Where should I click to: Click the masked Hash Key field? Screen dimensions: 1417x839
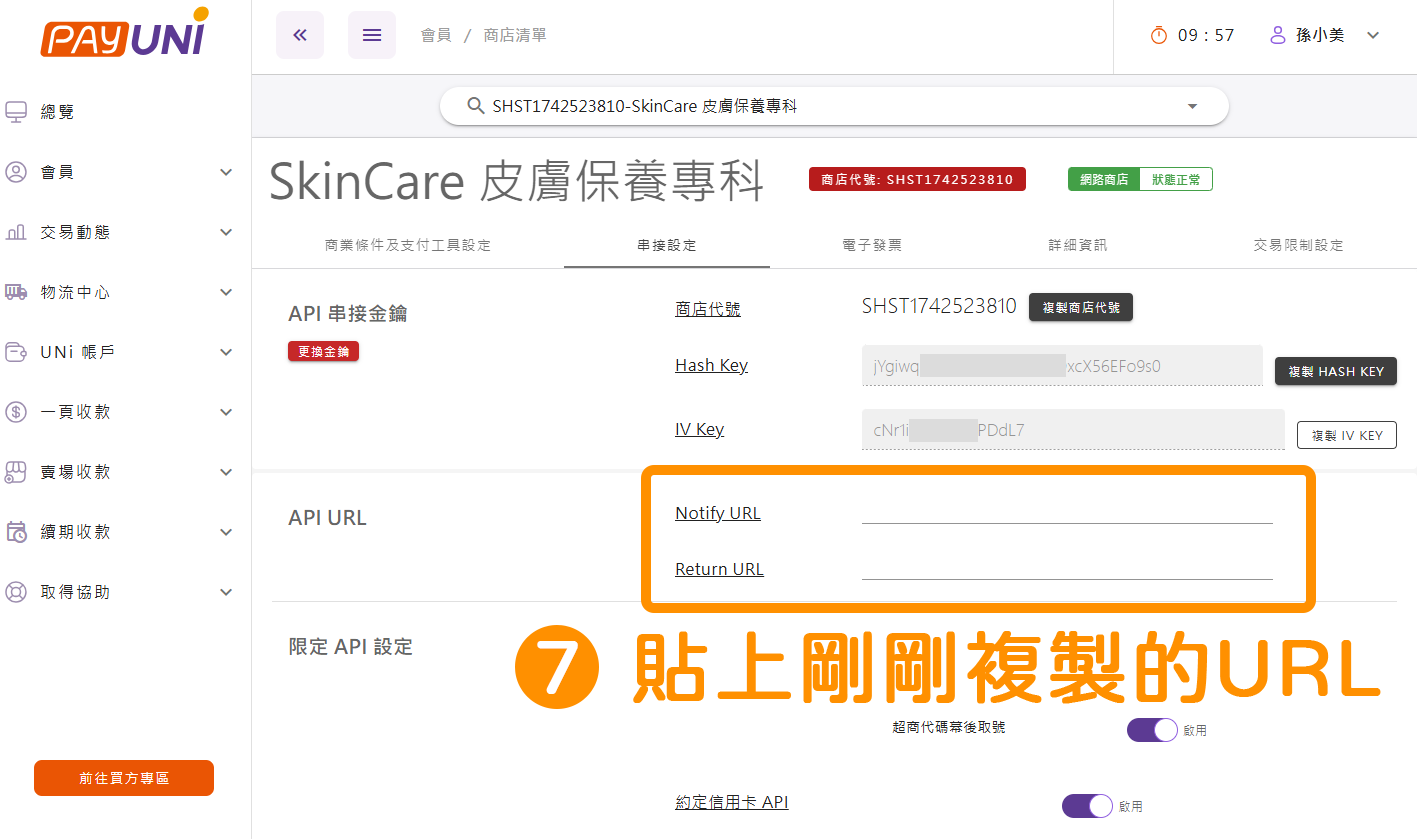(1062, 366)
